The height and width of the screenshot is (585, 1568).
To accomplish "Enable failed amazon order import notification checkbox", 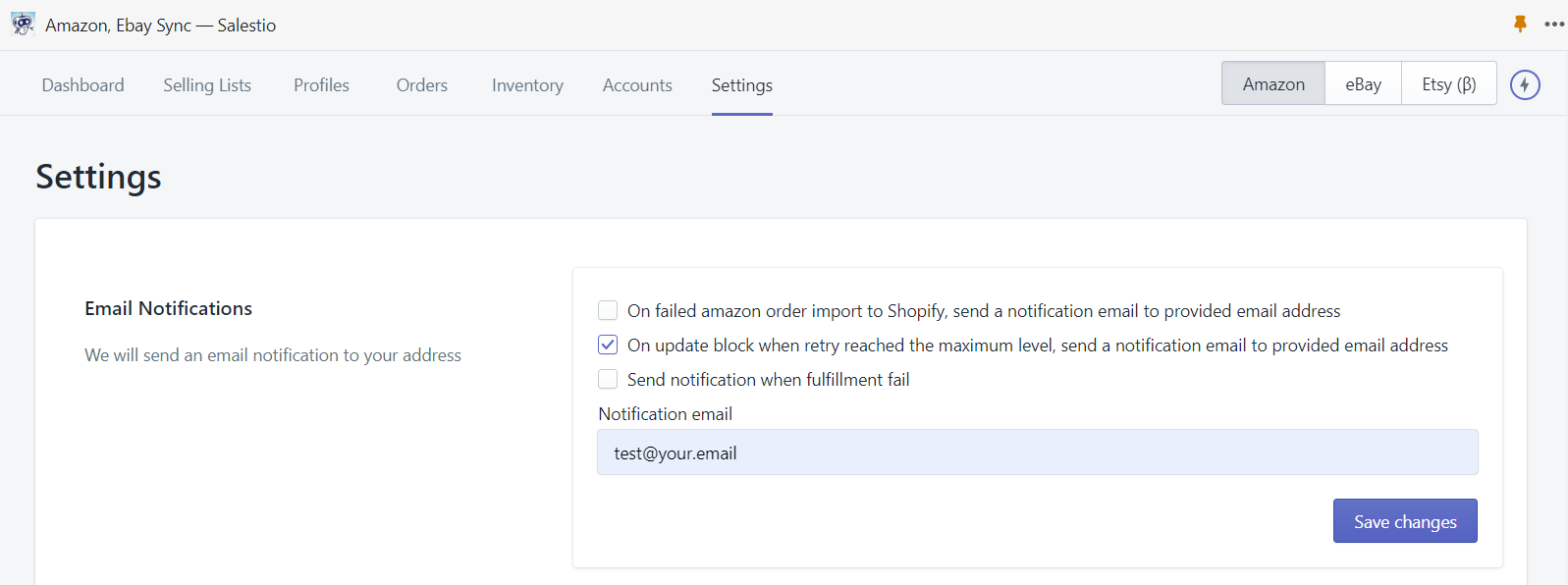I will (608, 310).
